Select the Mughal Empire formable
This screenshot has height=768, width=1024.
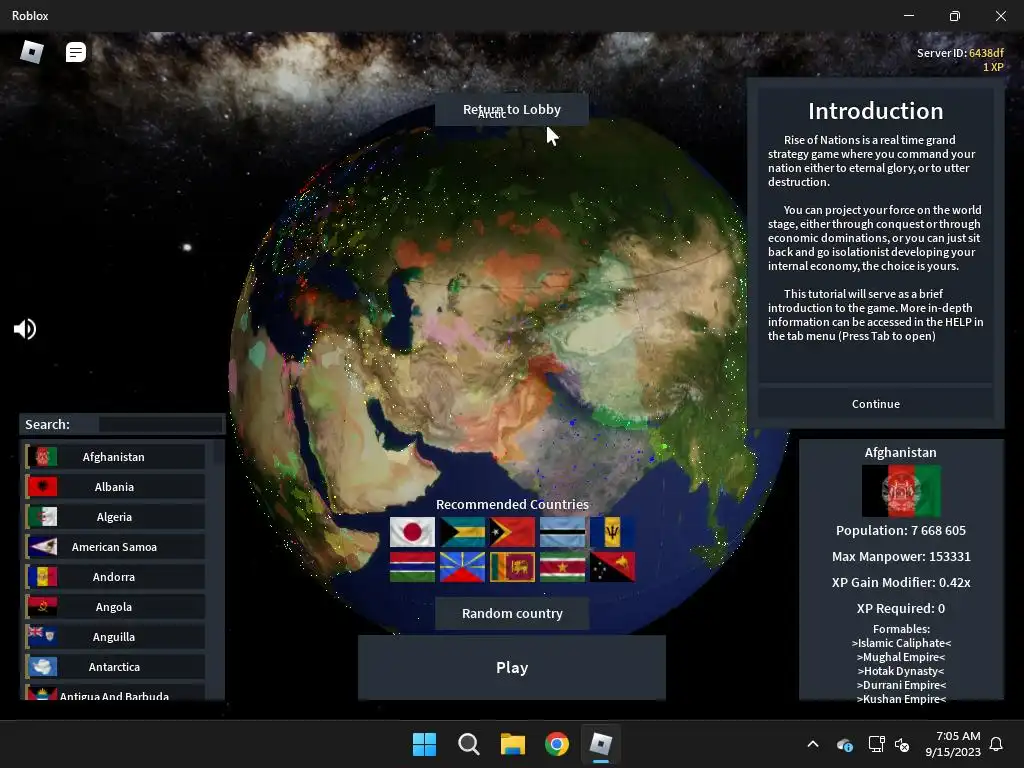[x=901, y=657]
